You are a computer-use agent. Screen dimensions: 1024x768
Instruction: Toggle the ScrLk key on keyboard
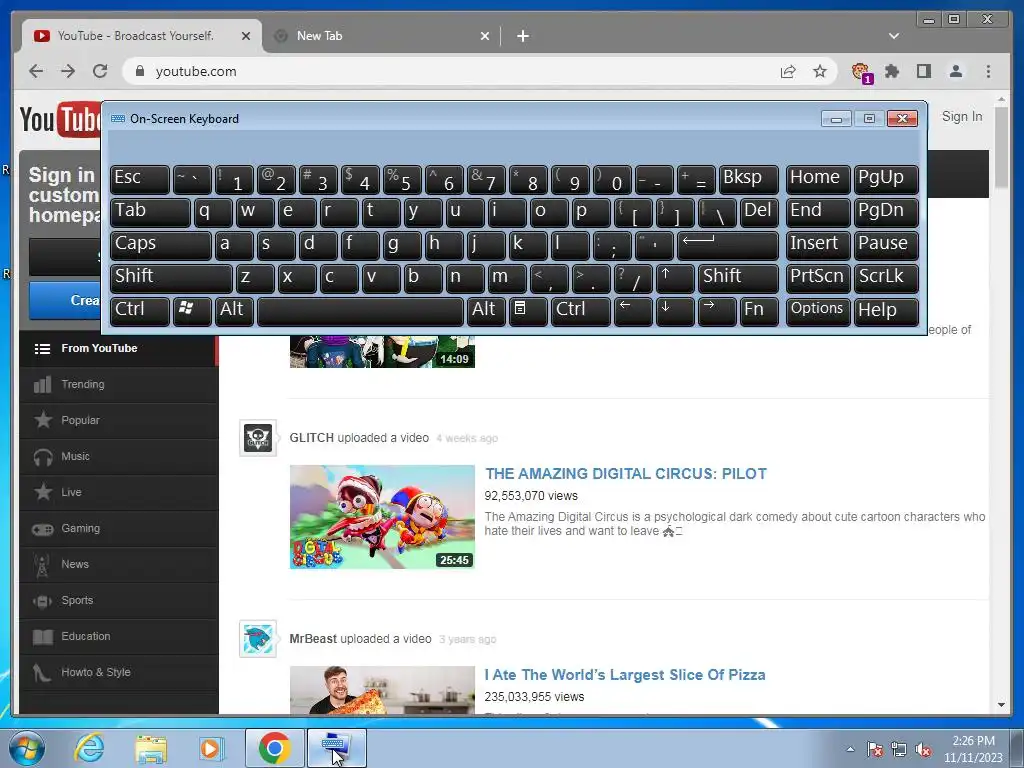click(x=886, y=278)
